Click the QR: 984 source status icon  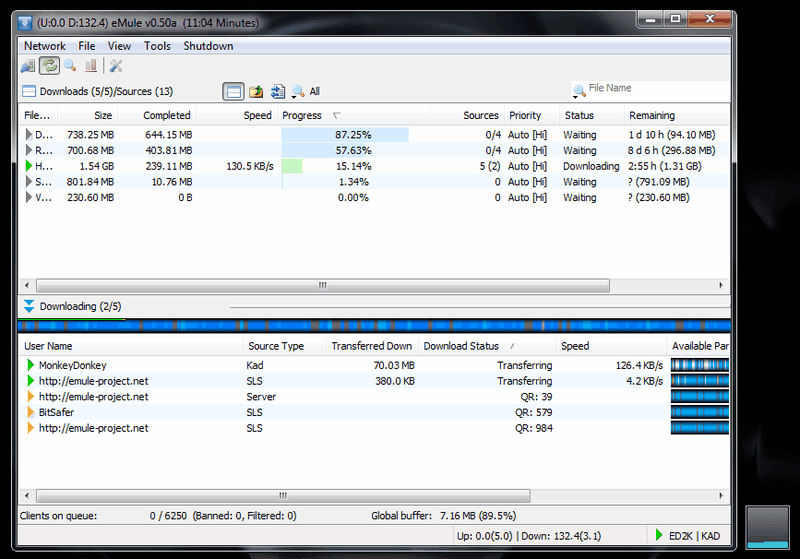point(31,428)
